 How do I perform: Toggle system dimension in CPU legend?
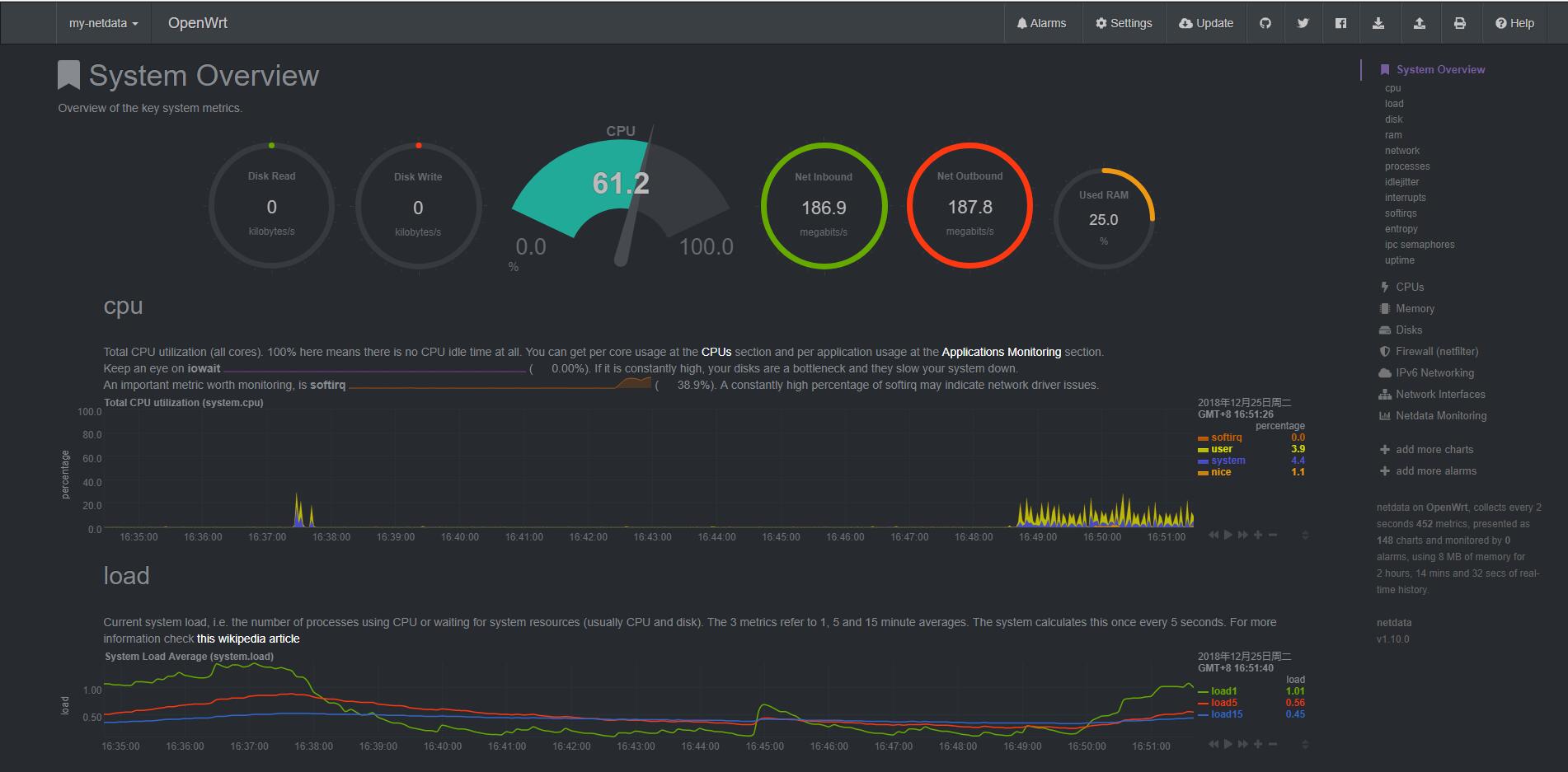coord(1228,461)
